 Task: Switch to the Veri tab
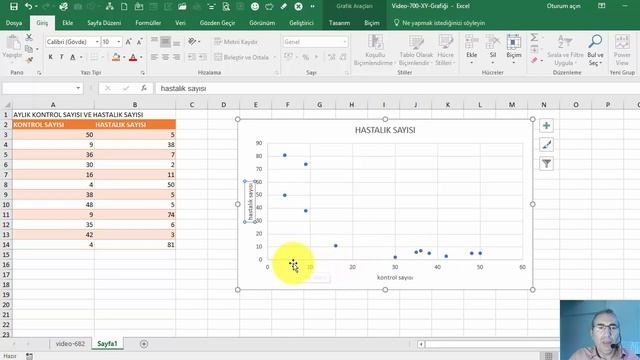(180, 23)
